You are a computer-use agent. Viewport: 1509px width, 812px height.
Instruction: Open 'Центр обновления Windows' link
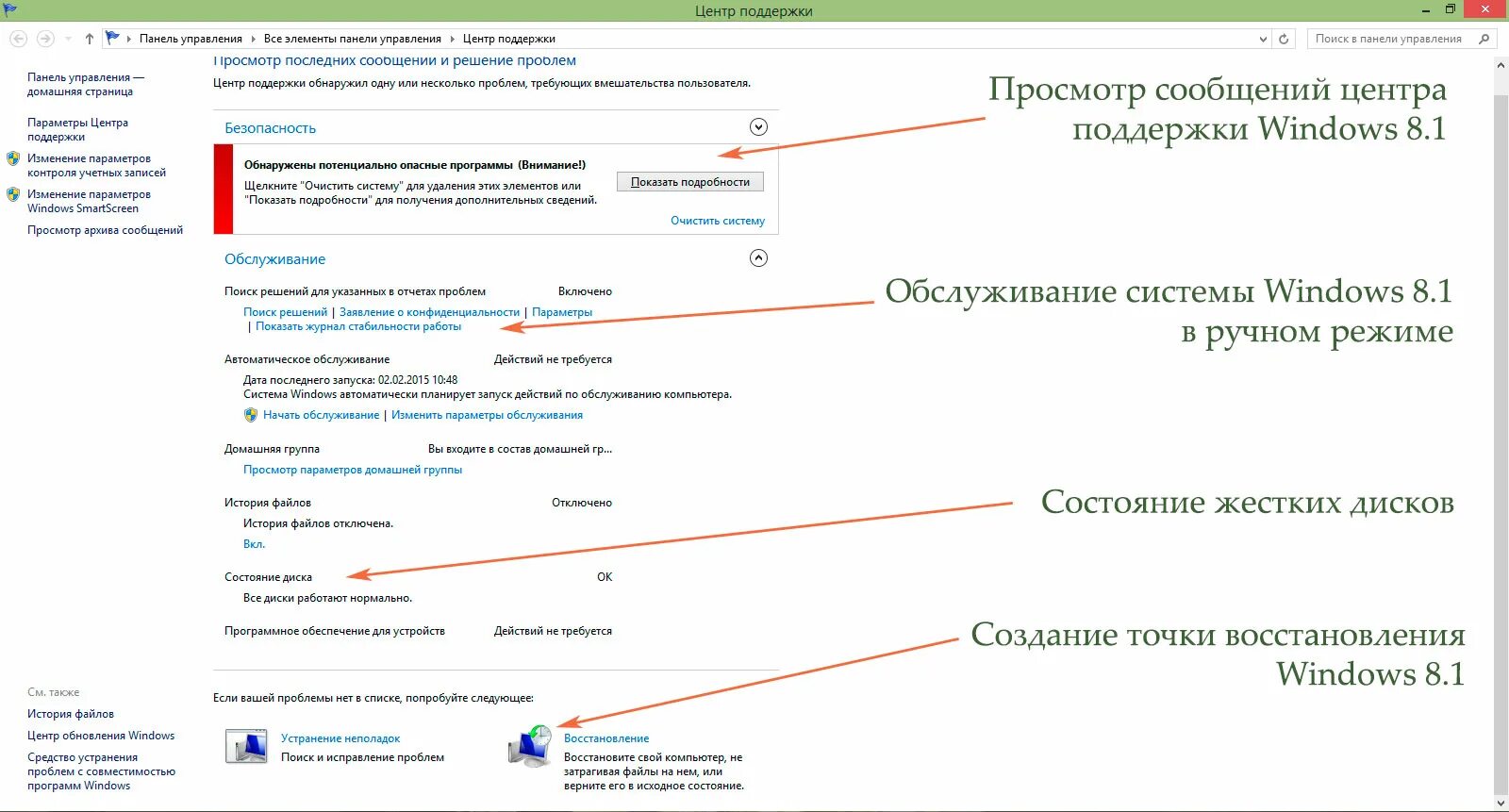(x=101, y=736)
